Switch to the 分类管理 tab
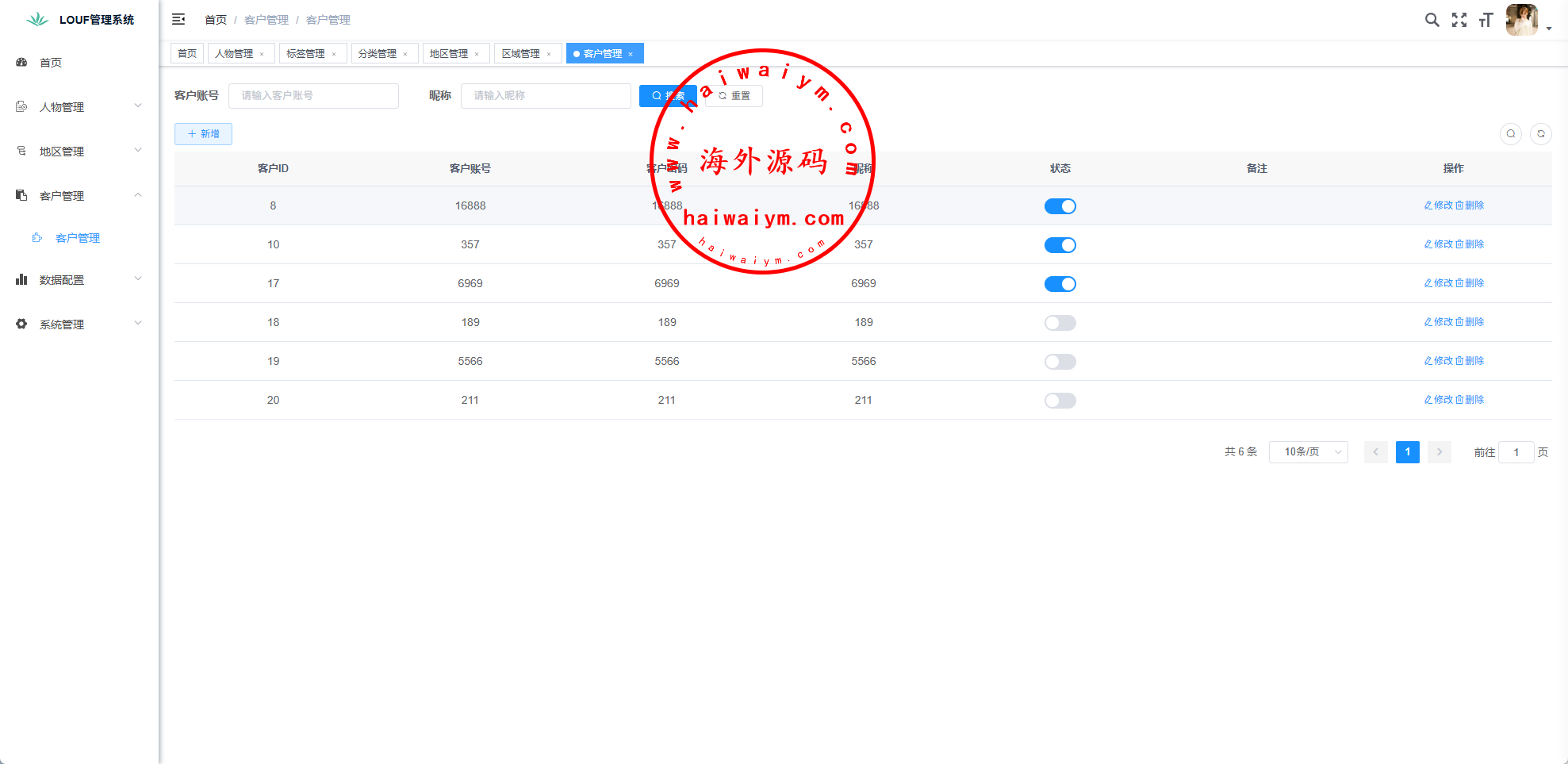This screenshot has height=764, width=1568. pos(377,54)
